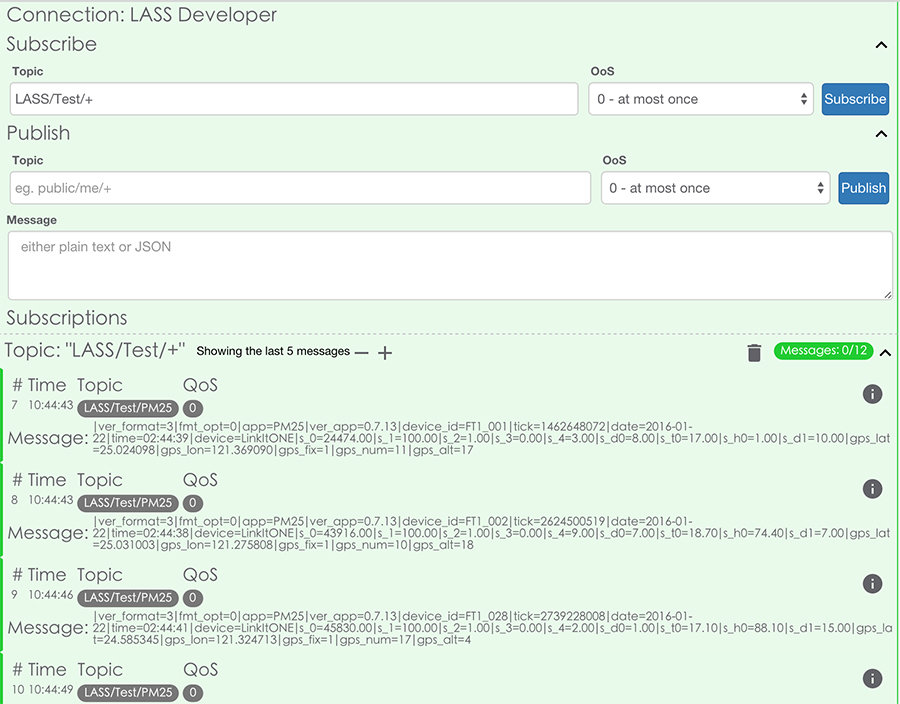Screen dimensions: 900x704
Task: Open the Publish QoS dropdown
Action: [715, 188]
